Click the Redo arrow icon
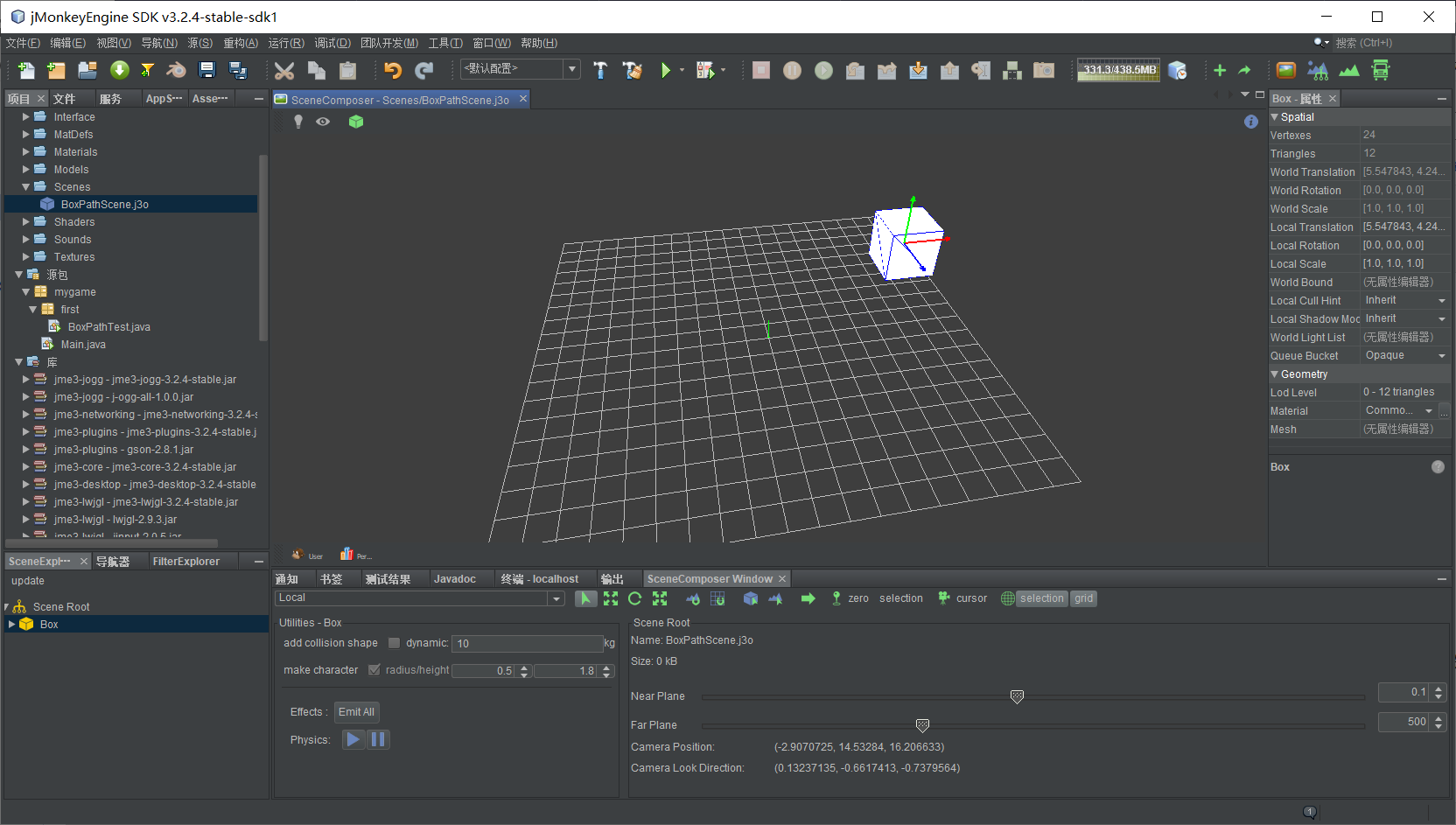The image size is (1456, 825). click(424, 70)
